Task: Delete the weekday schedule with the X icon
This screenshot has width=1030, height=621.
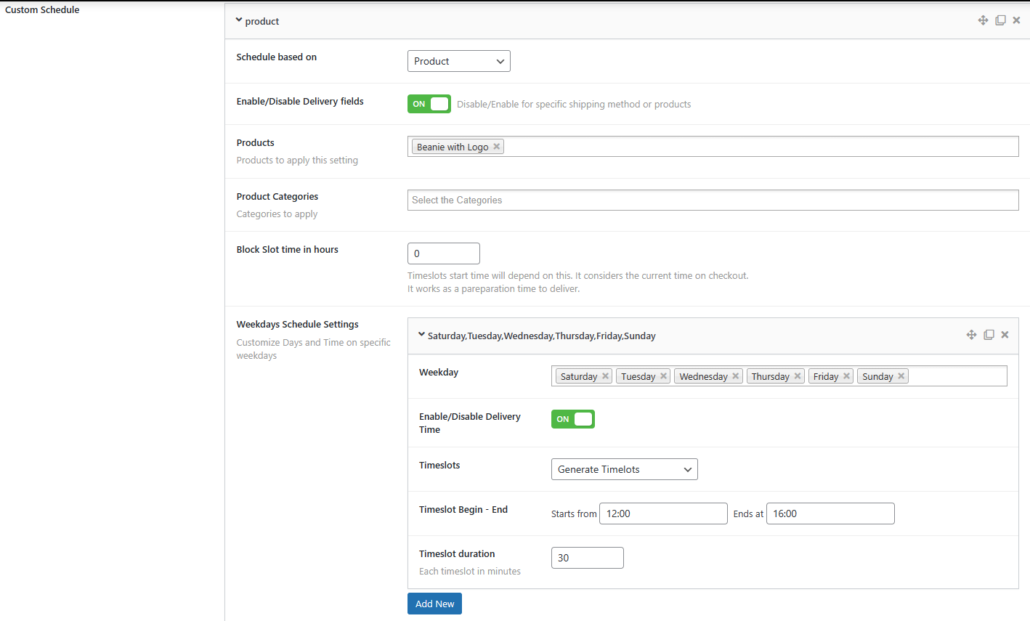Action: tap(1004, 334)
